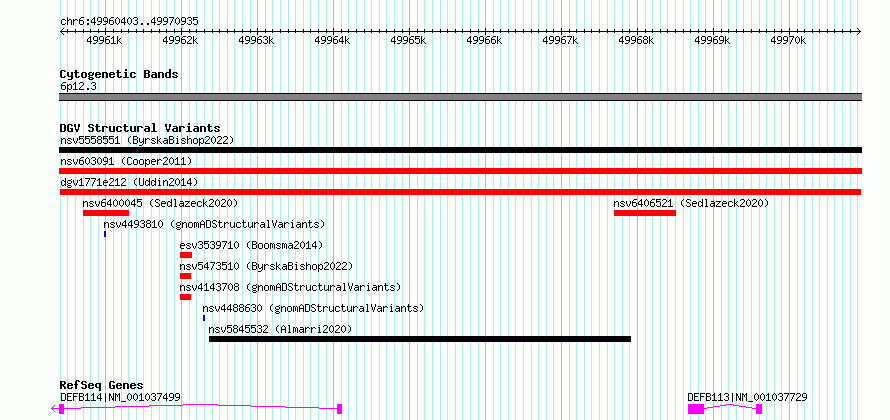Open the nsv5558551 (ByrskaBishop2022) variant label
Screen dimensions: 890x420
[x=147, y=140]
